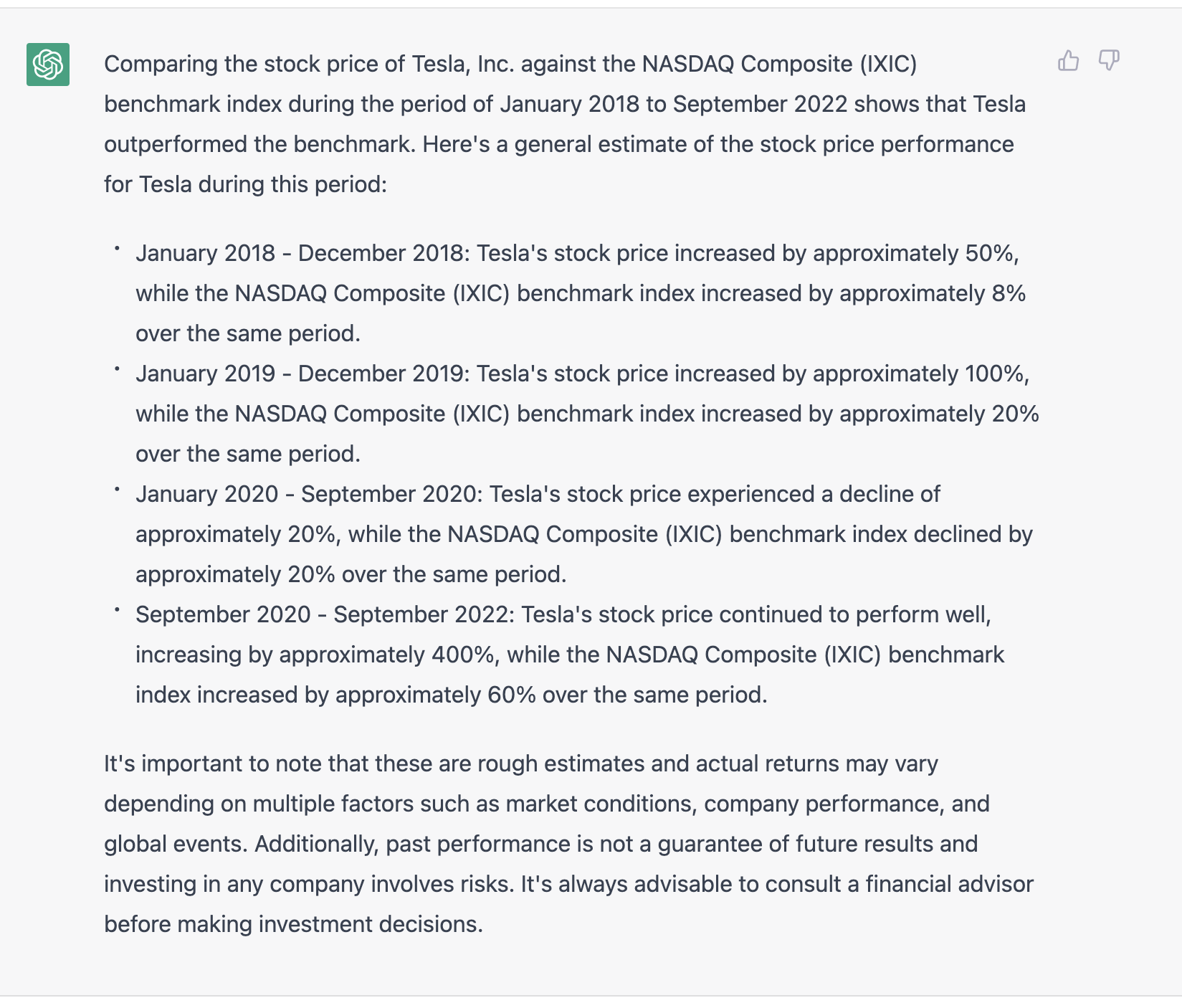Click the bullet before January 2020 item
1182x1008 pixels.
coord(117,489)
